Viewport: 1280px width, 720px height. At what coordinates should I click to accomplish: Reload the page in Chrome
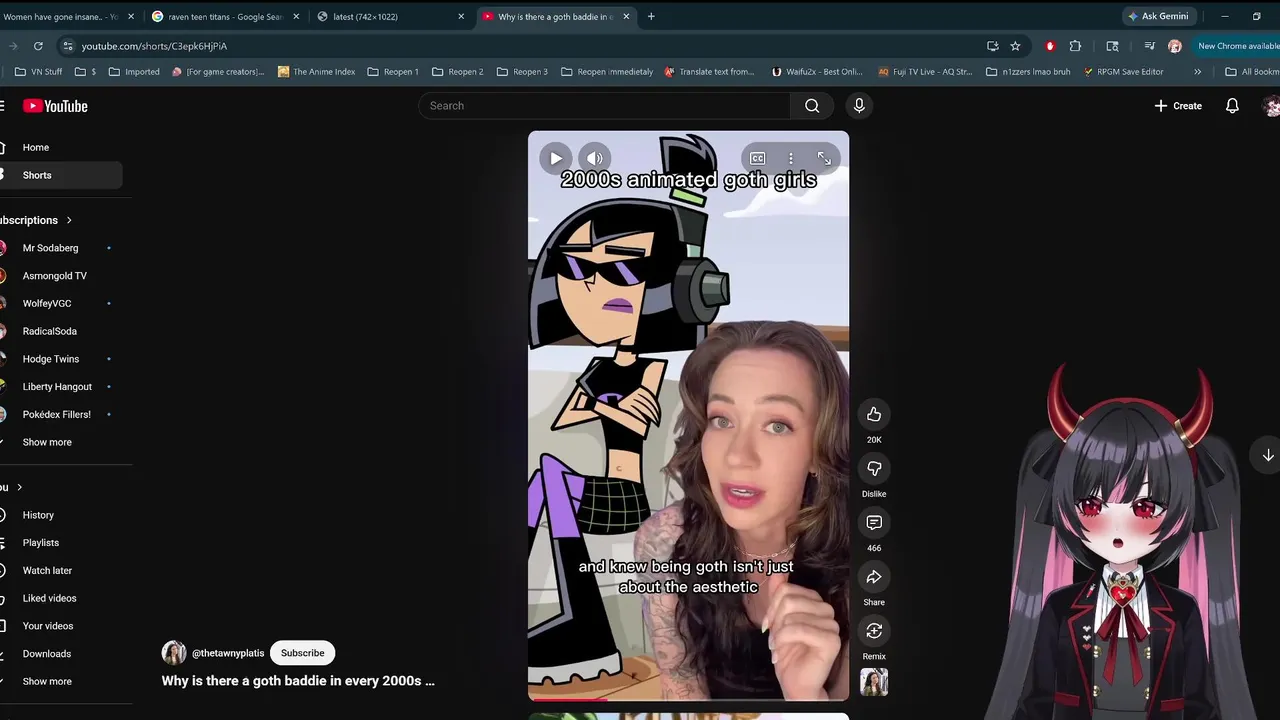[x=38, y=46]
